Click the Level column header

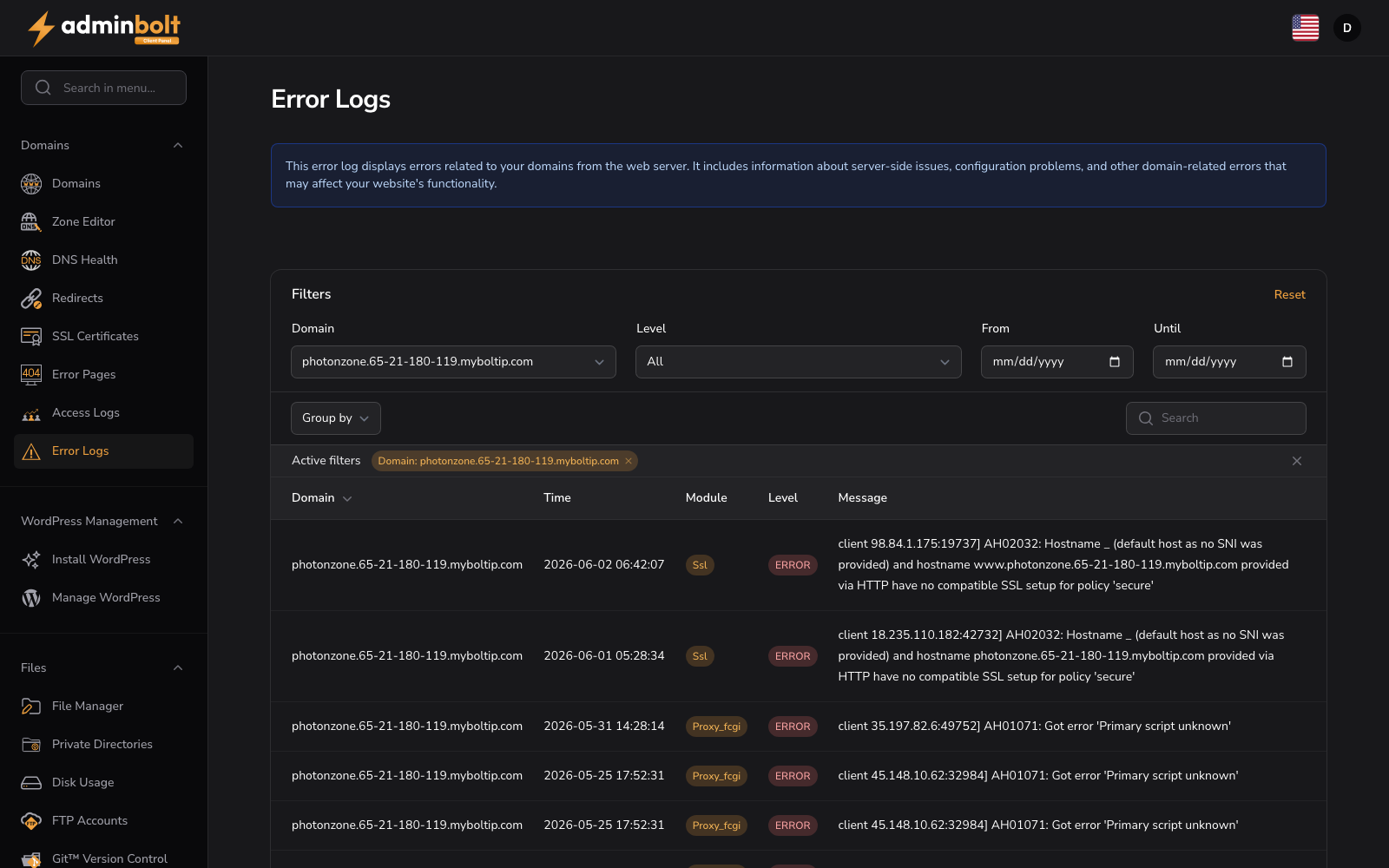point(783,497)
